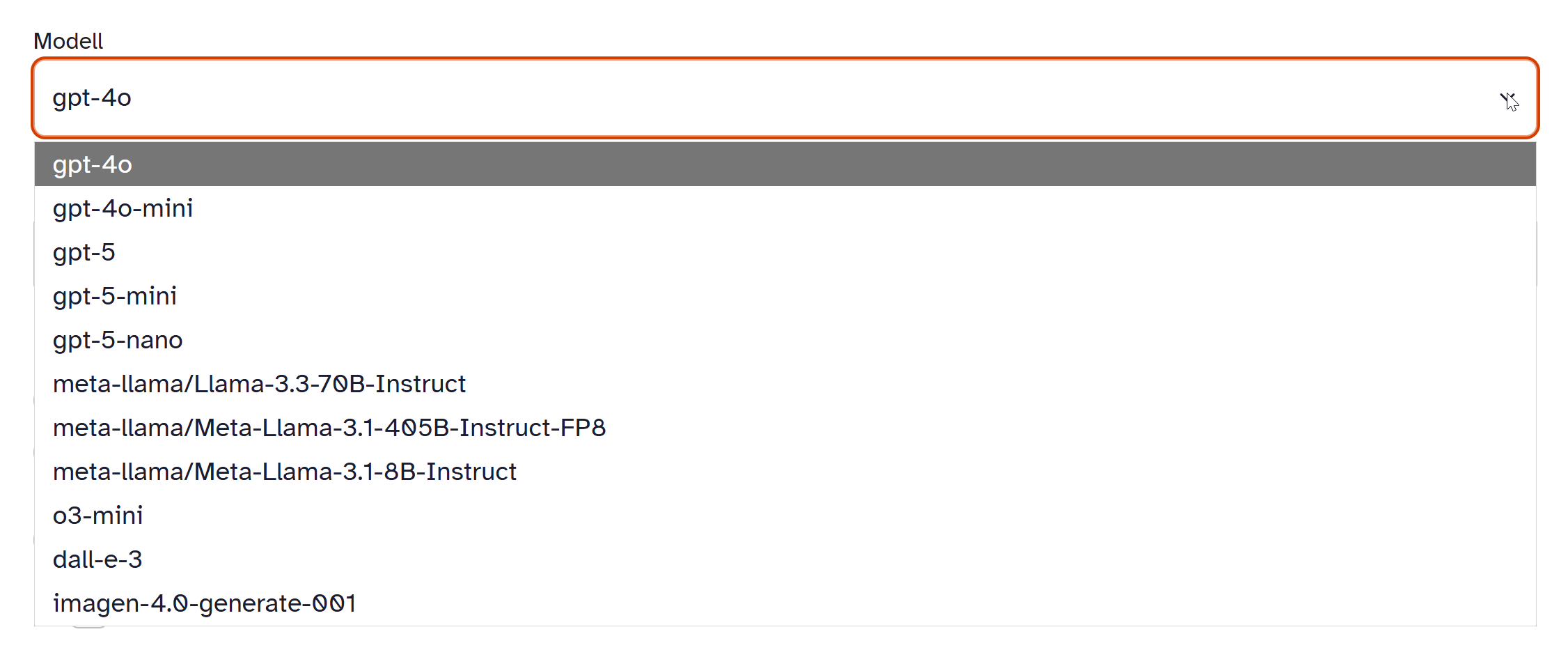This screenshot has width=1568, height=657.
Task: Select imagen-4.0-generate-001 option
Action: point(205,603)
